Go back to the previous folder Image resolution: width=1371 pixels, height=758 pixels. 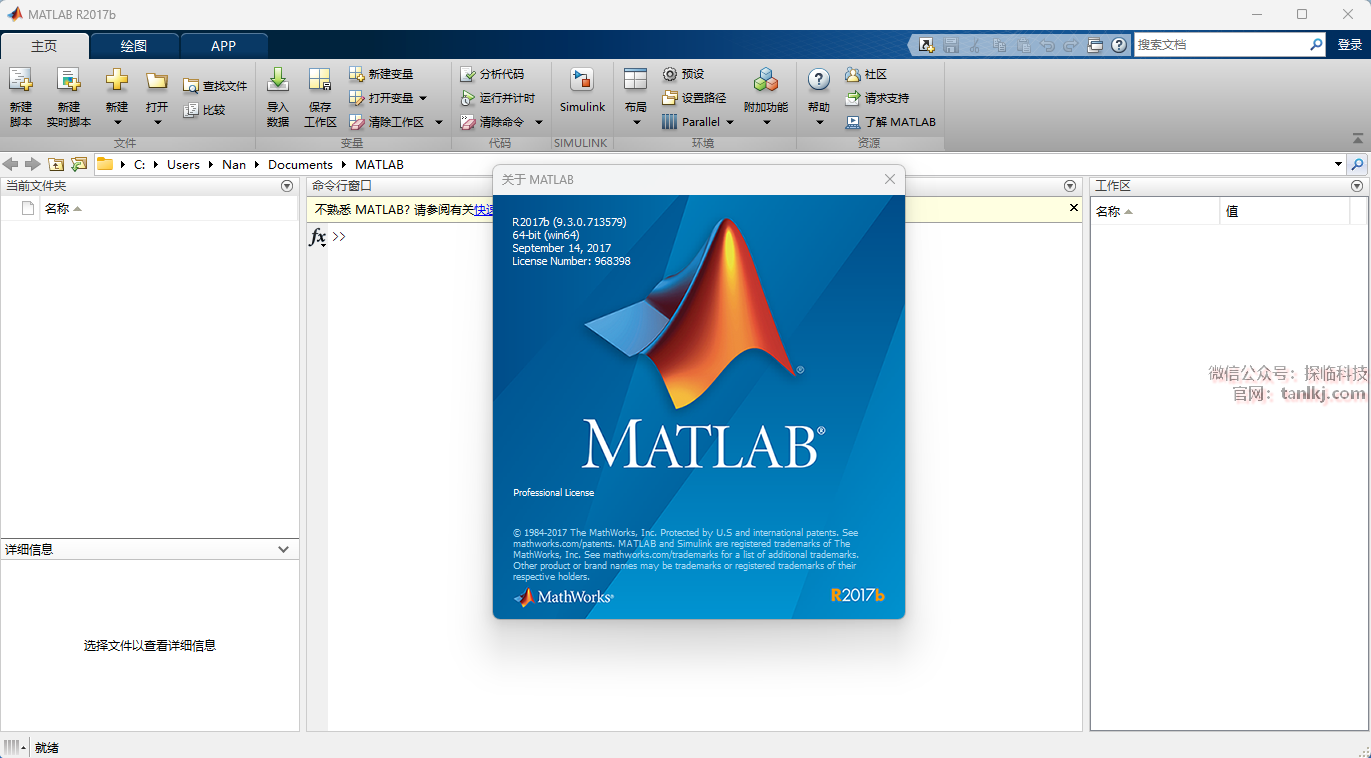(11, 164)
